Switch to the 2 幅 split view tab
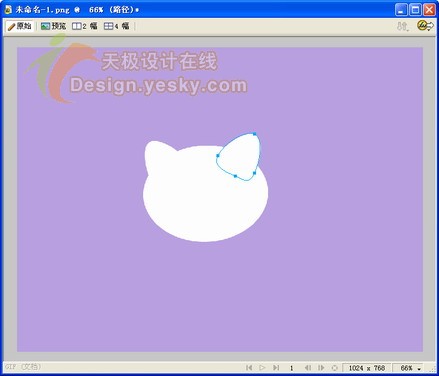This screenshot has height=376, width=439. (x=85, y=26)
